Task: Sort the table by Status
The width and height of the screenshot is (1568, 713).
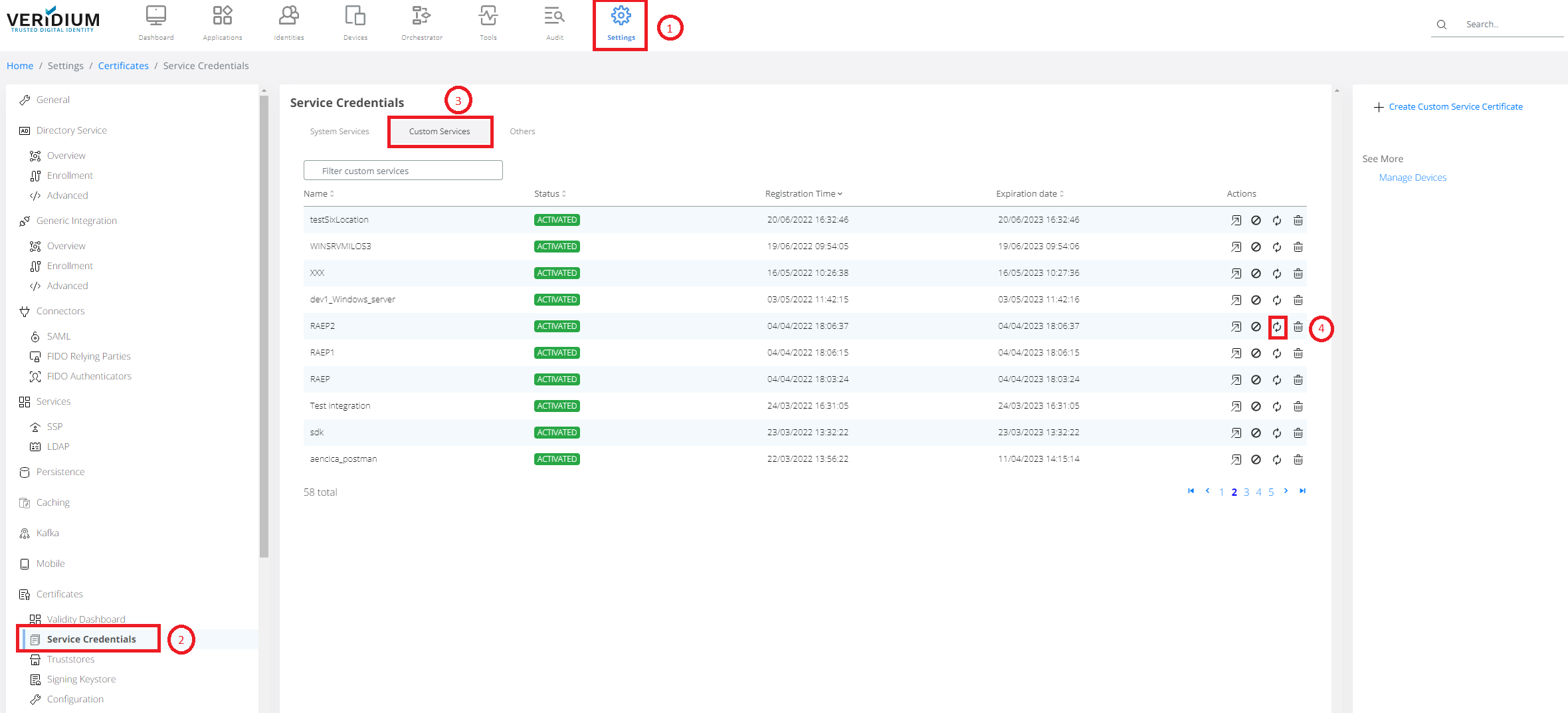Action: (549, 194)
